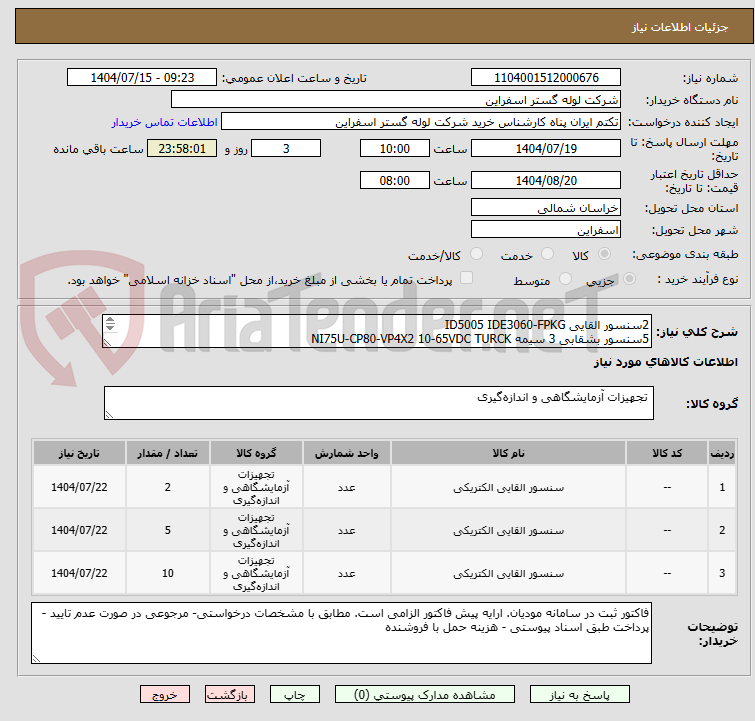Viewport: 755px width, 721px height.
Task: Click the چاپ print button
Action: click(294, 695)
